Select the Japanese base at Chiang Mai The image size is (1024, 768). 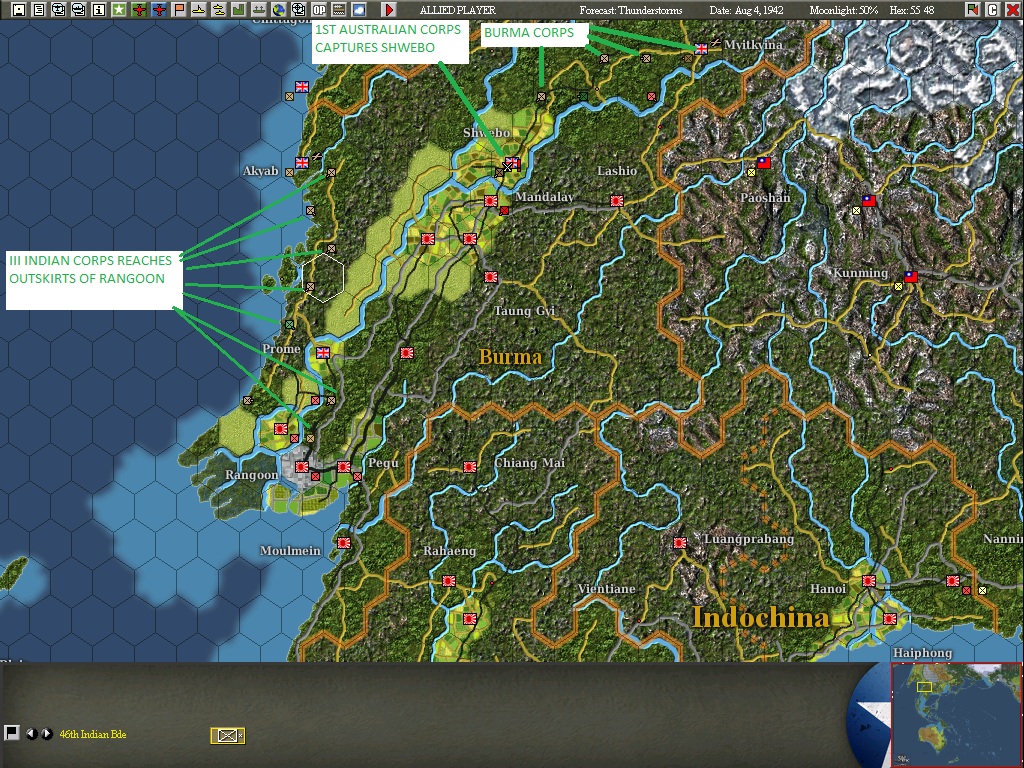pyautogui.click(x=470, y=467)
